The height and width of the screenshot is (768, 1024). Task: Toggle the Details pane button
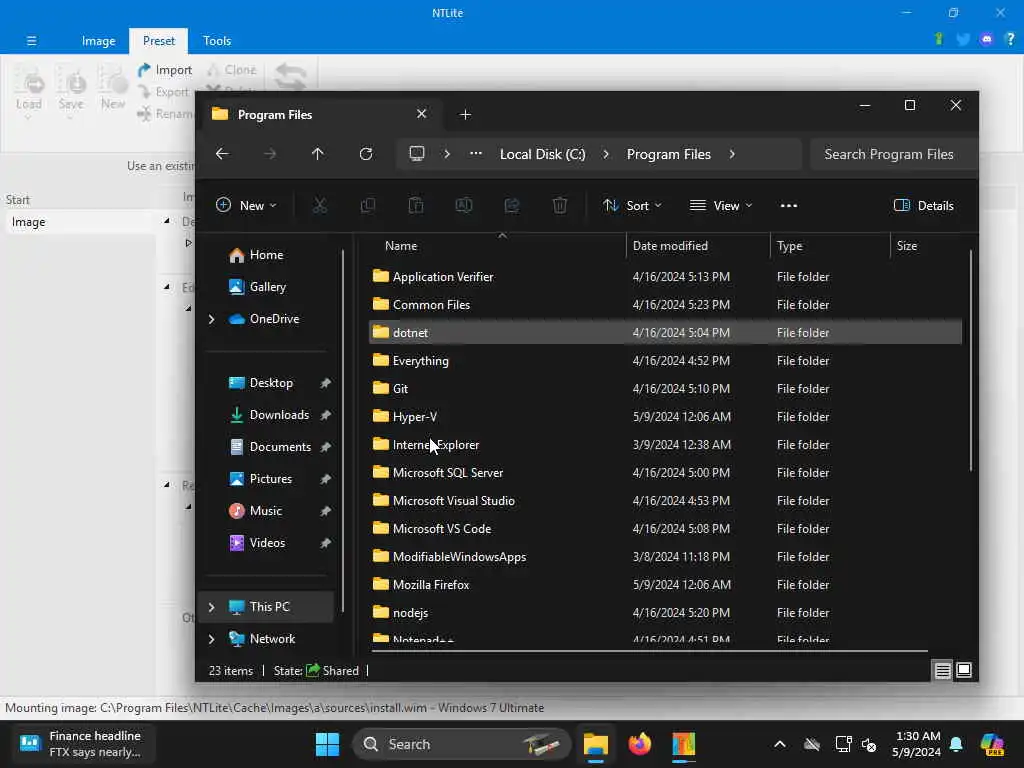click(x=923, y=206)
